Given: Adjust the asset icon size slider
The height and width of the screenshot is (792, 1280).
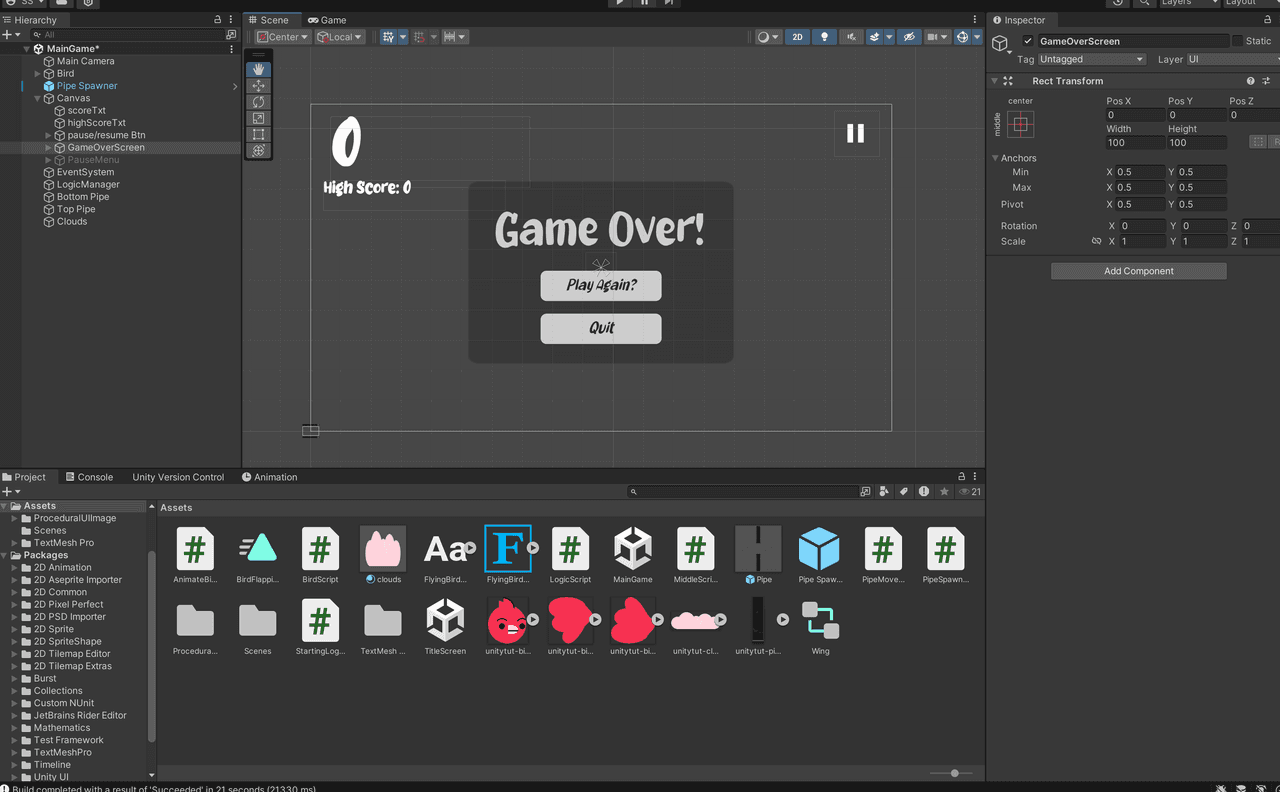Looking at the screenshot, I should pos(954,773).
